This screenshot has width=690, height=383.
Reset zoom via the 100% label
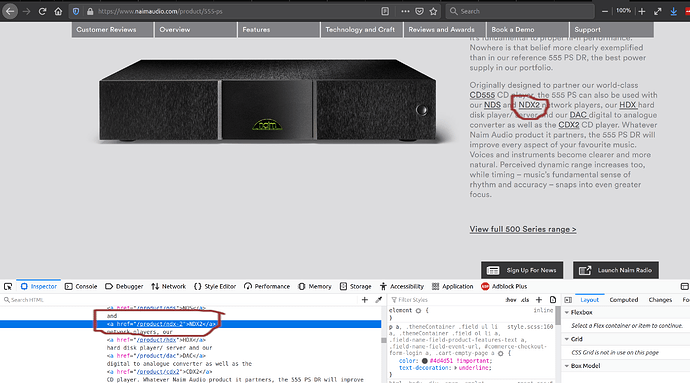(623, 11)
